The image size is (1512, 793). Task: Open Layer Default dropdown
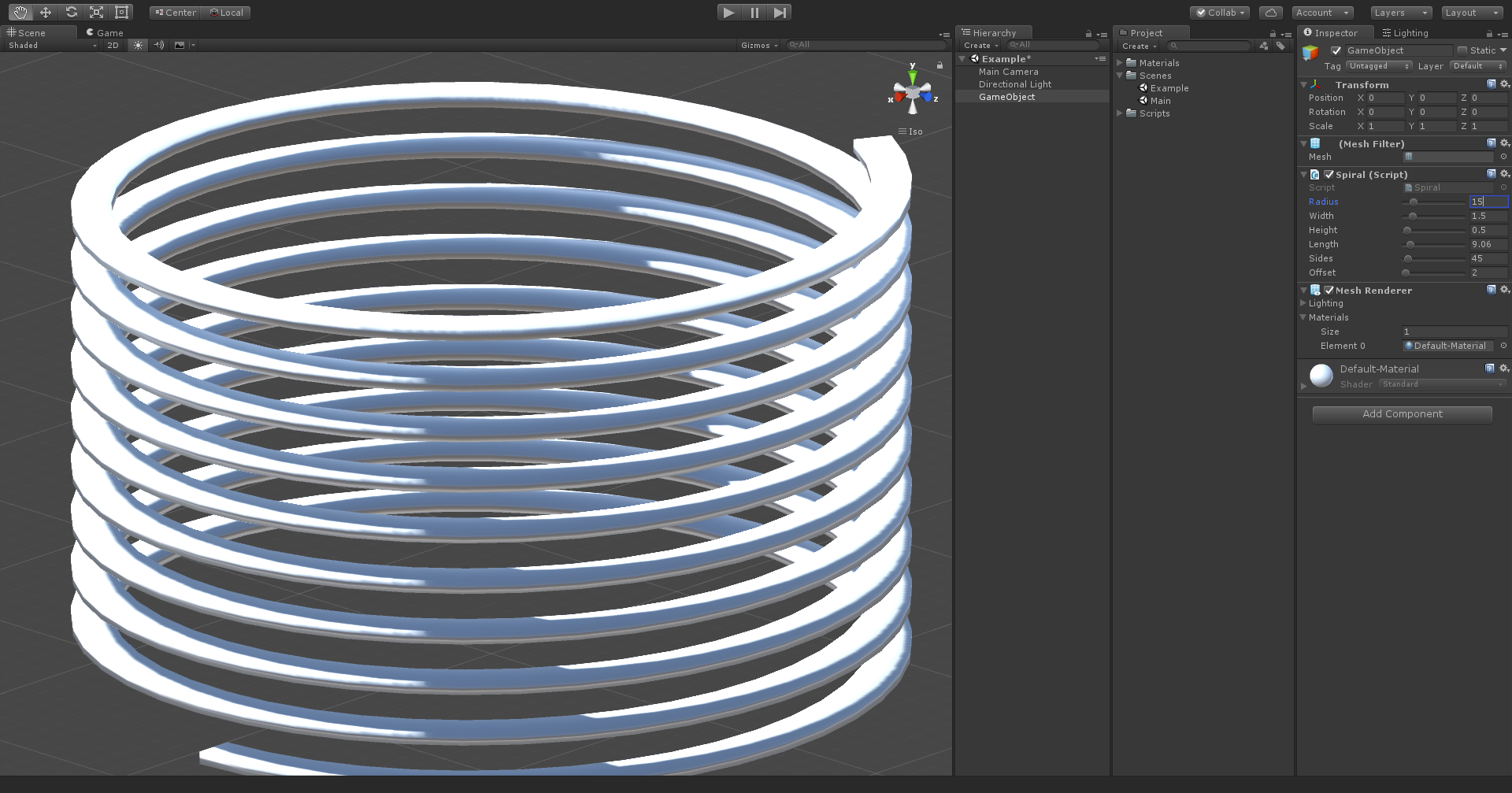[1478, 66]
